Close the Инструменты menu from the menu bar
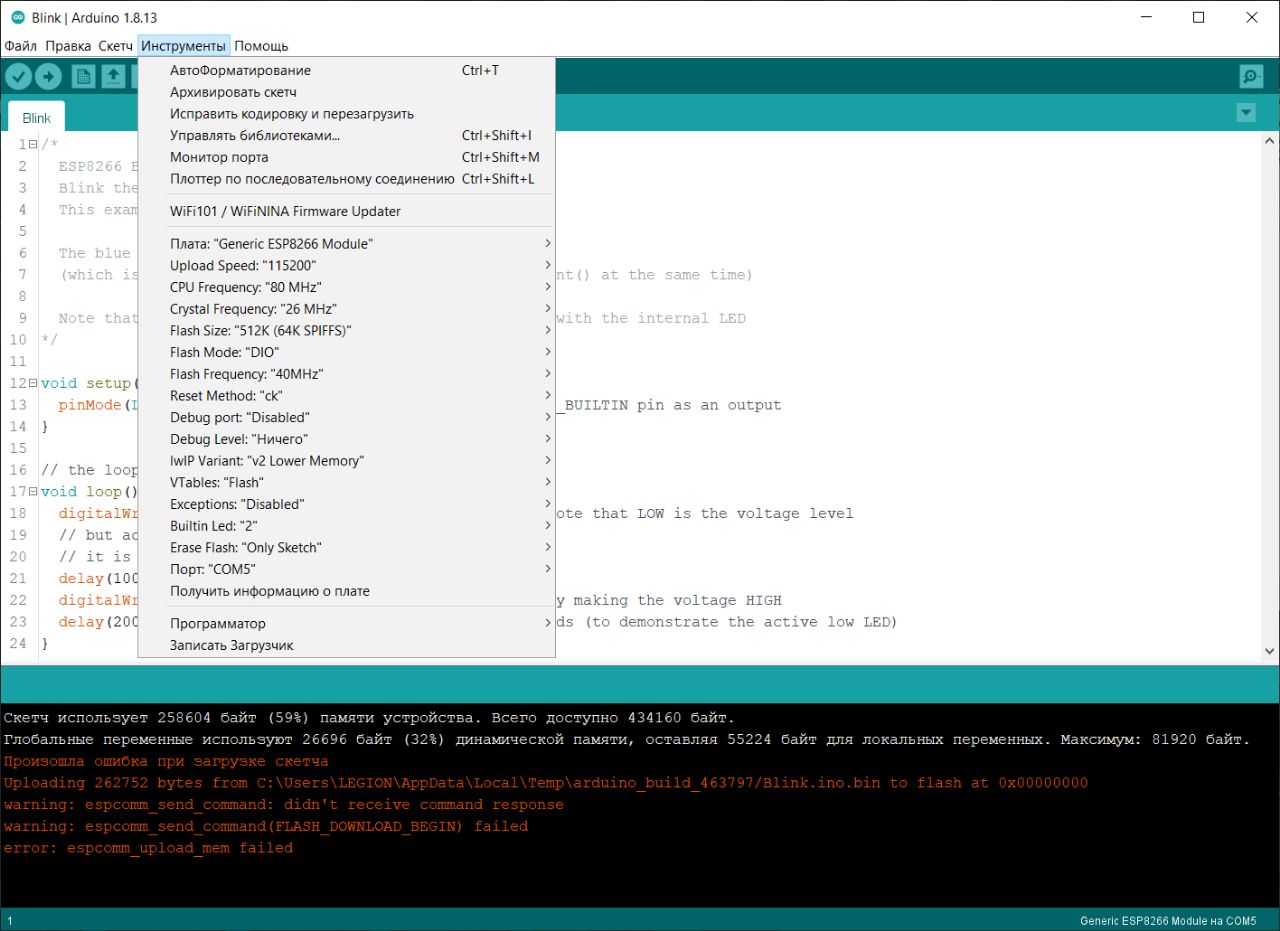 [184, 46]
